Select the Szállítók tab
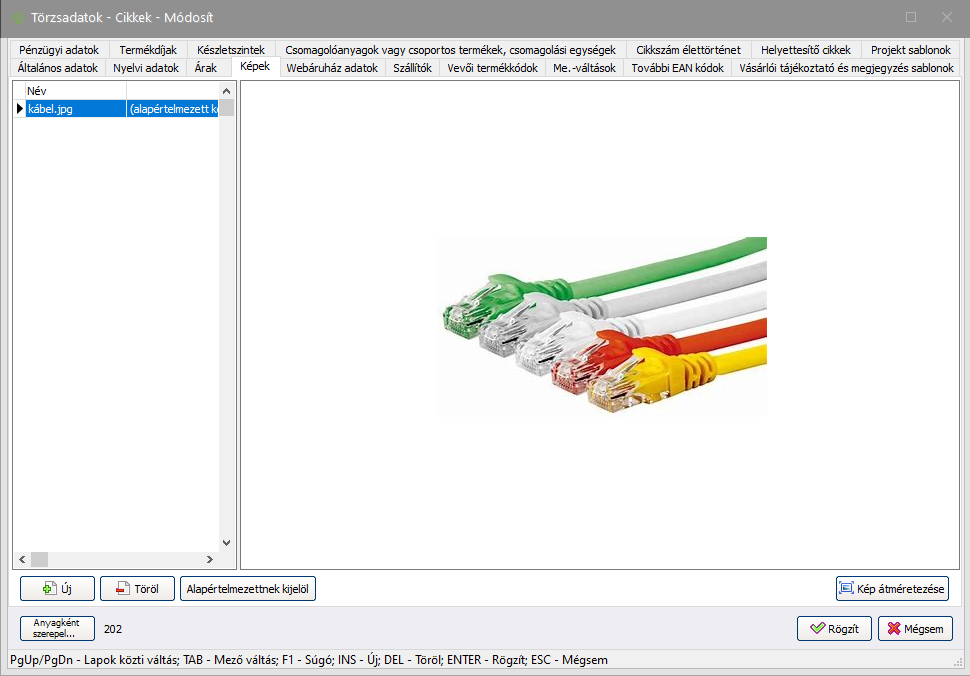 point(412,68)
